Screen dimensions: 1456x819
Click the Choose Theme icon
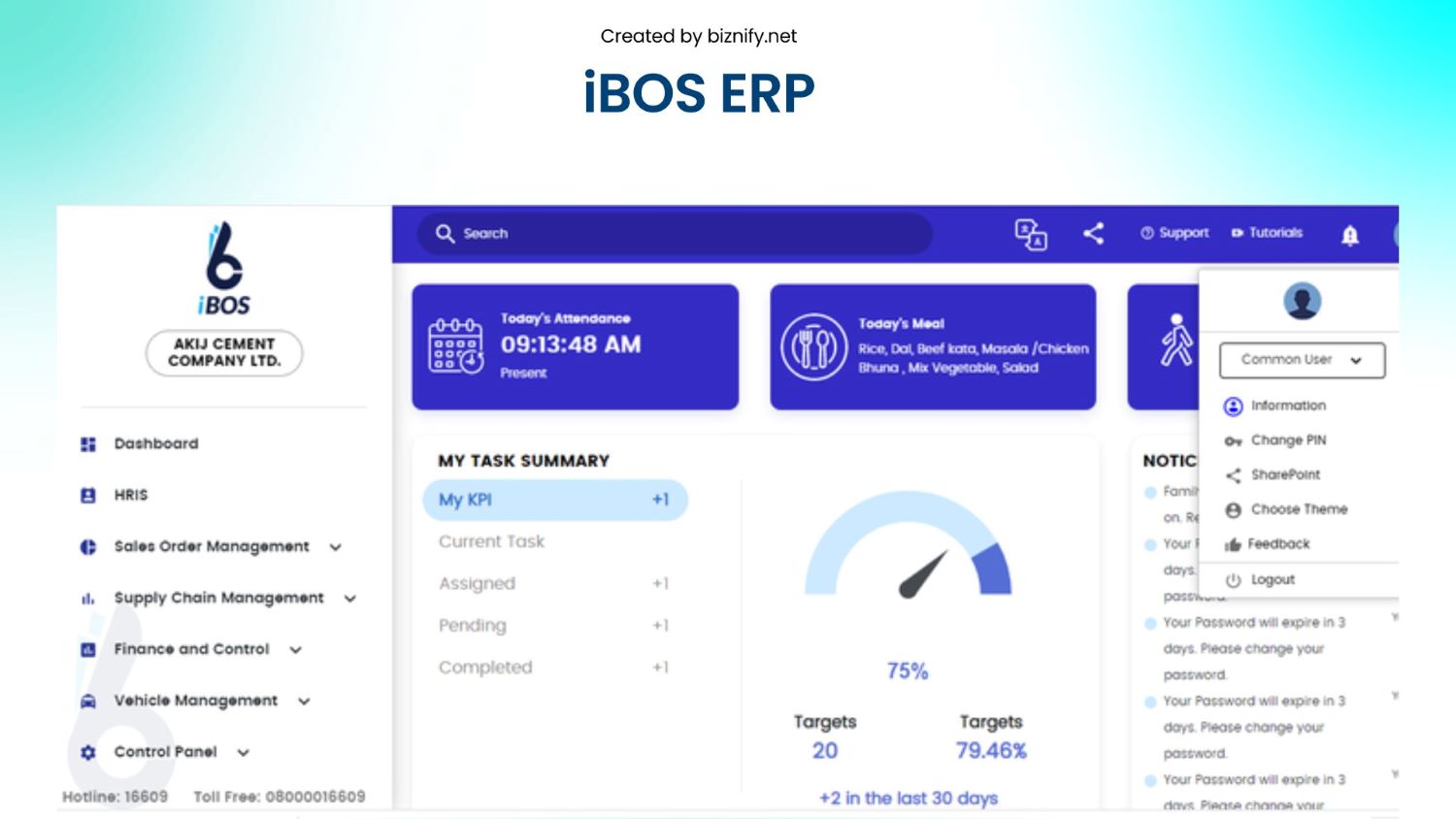[1233, 509]
